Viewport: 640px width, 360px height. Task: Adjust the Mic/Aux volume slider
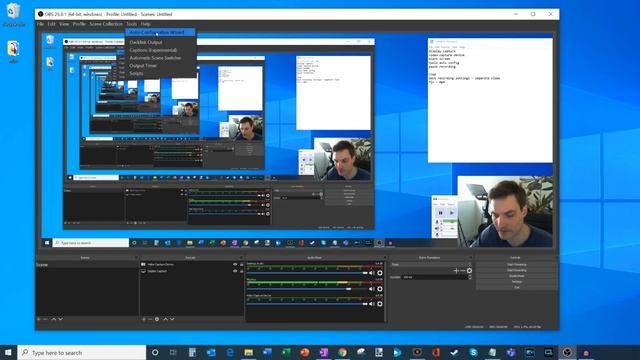307,289
